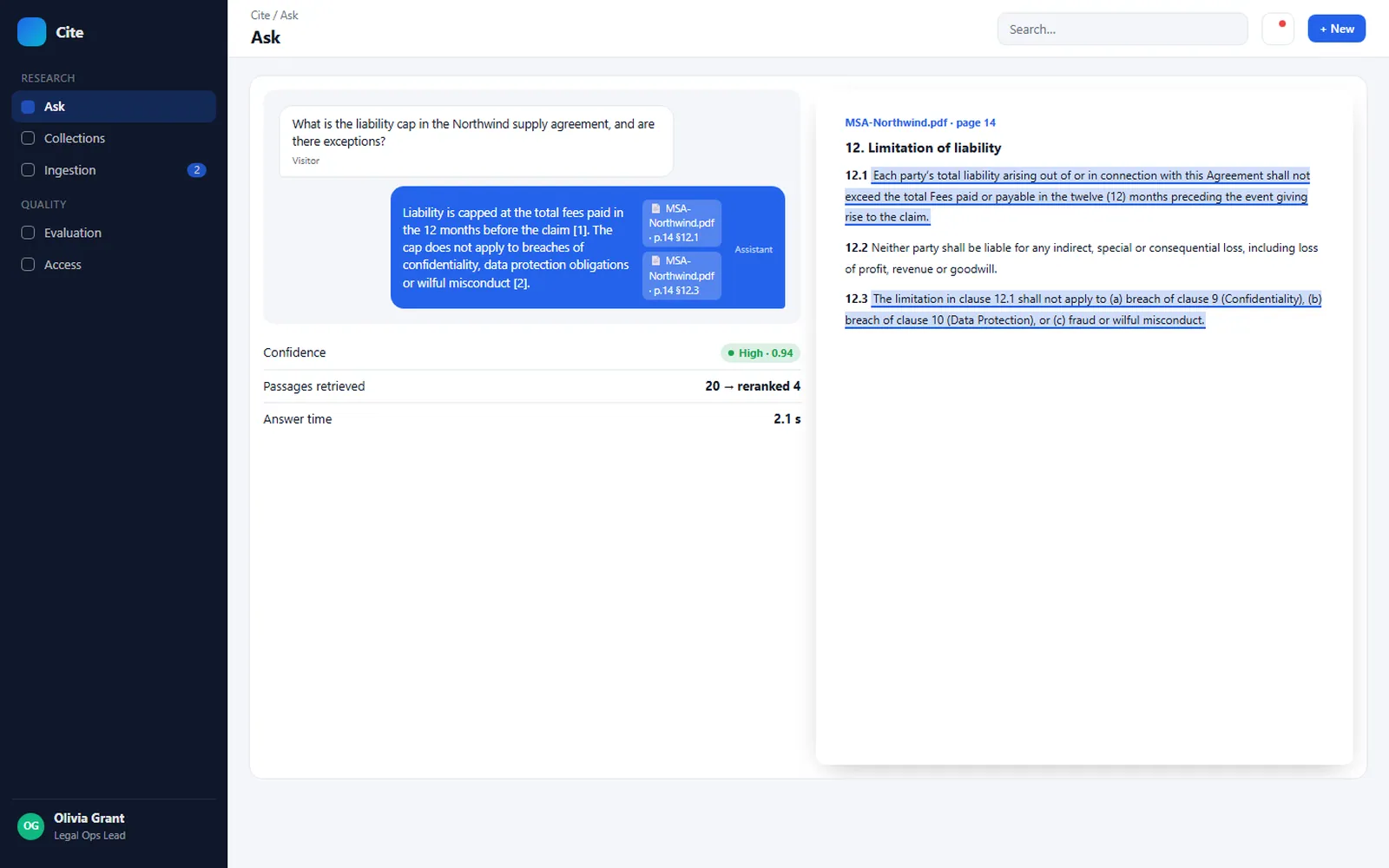1389x868 pixels.
Task: Click the Assistant label in answer bubble
Action: click(754, 249)
